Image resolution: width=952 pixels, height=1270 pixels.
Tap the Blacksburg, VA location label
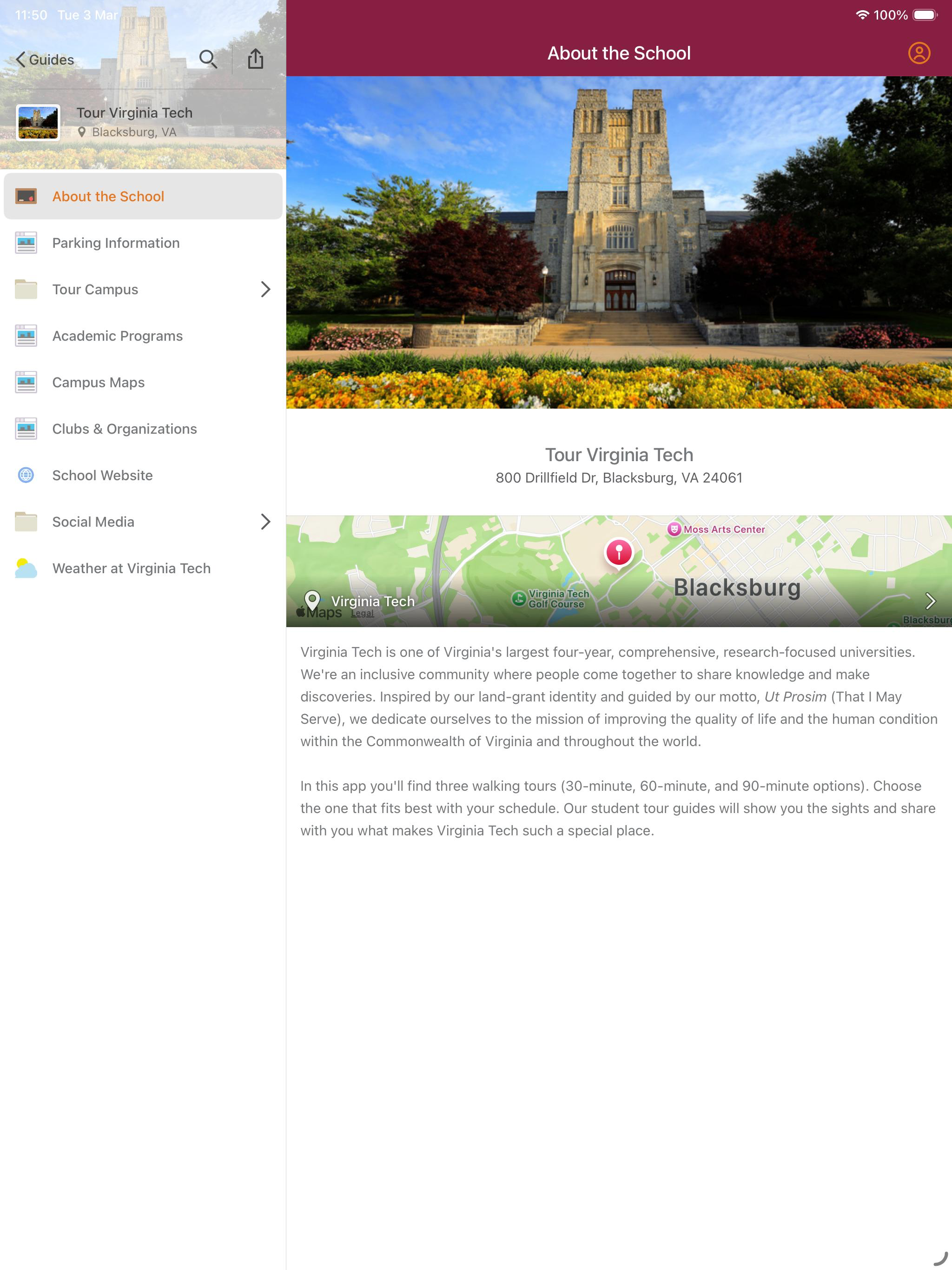pos(134,132)
